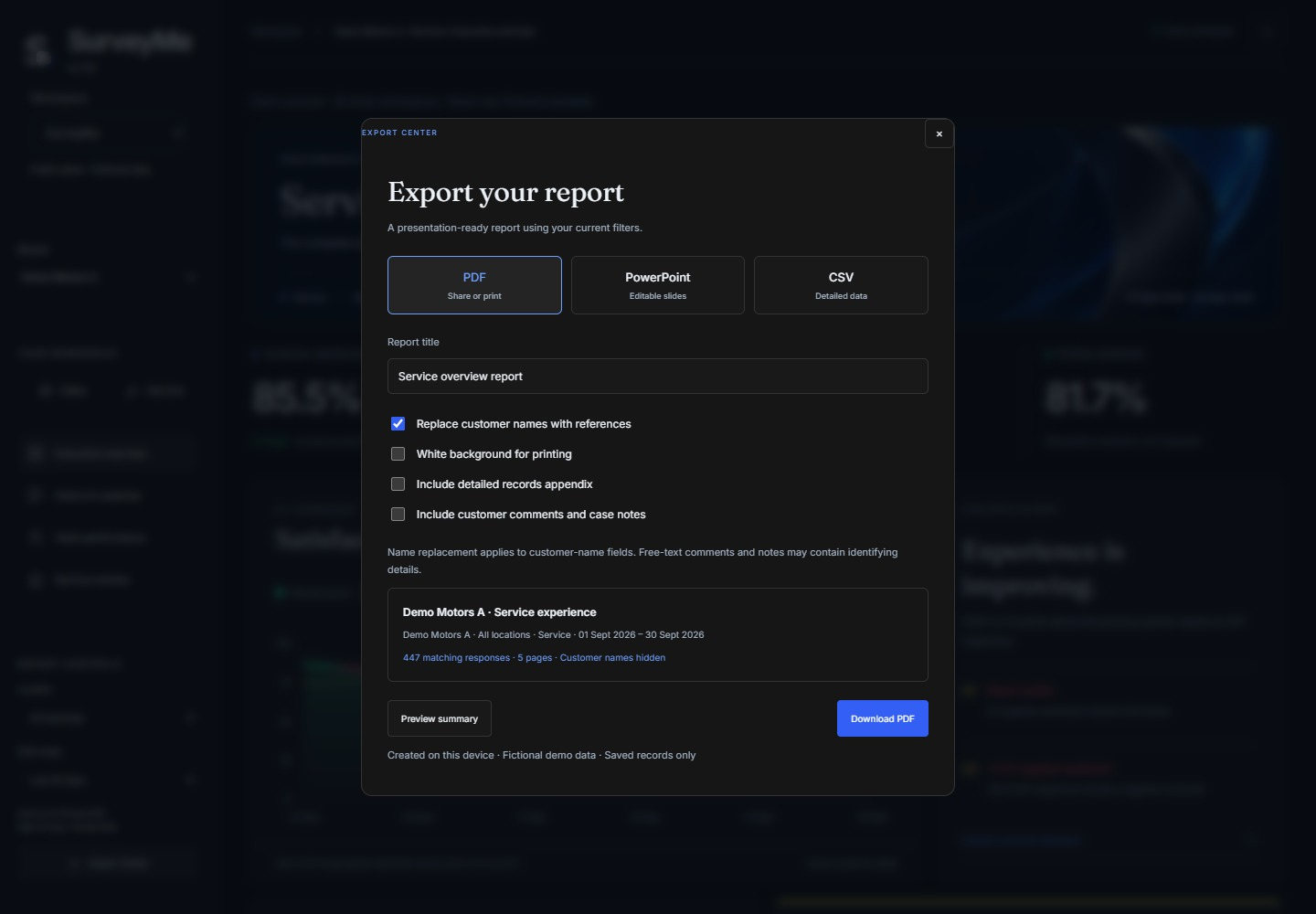Viewport: 1316px width, 914px height.
Task: Select "Demo Motors A · Service experience" title
Action: tap(500, 612)
